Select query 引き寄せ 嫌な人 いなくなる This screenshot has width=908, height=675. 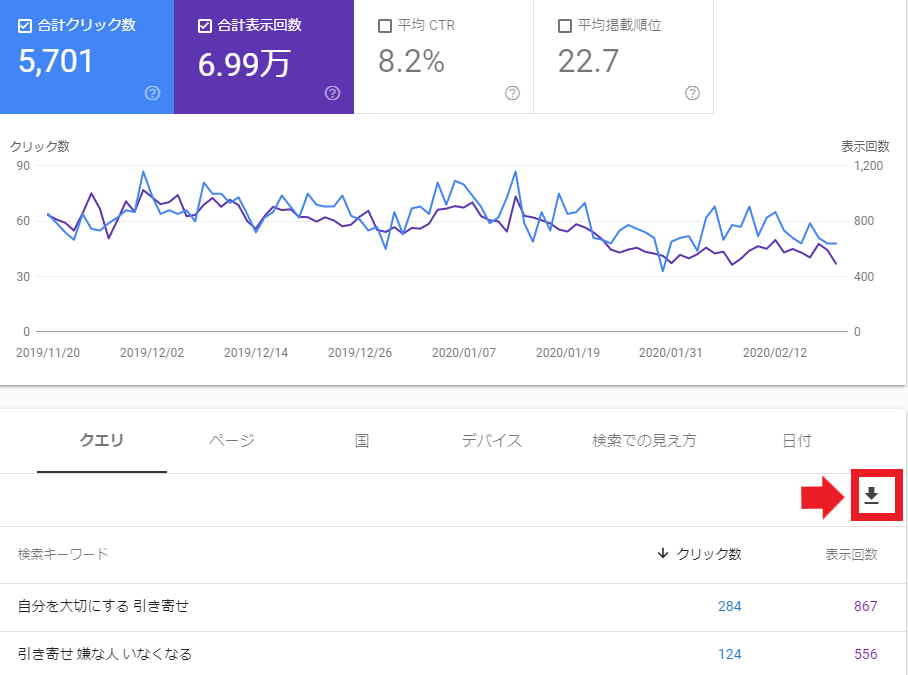click(x=105, y=654)
